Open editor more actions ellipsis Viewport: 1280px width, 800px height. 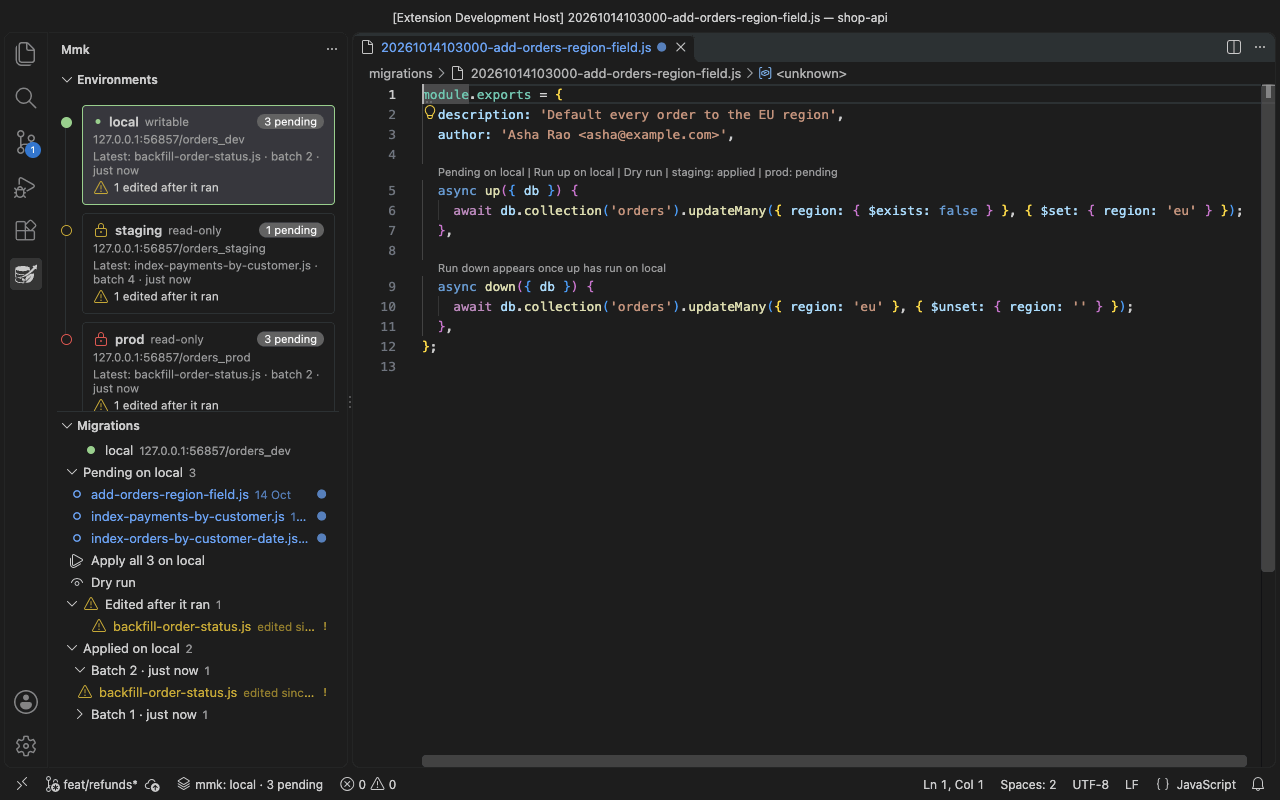(1259, 47)
